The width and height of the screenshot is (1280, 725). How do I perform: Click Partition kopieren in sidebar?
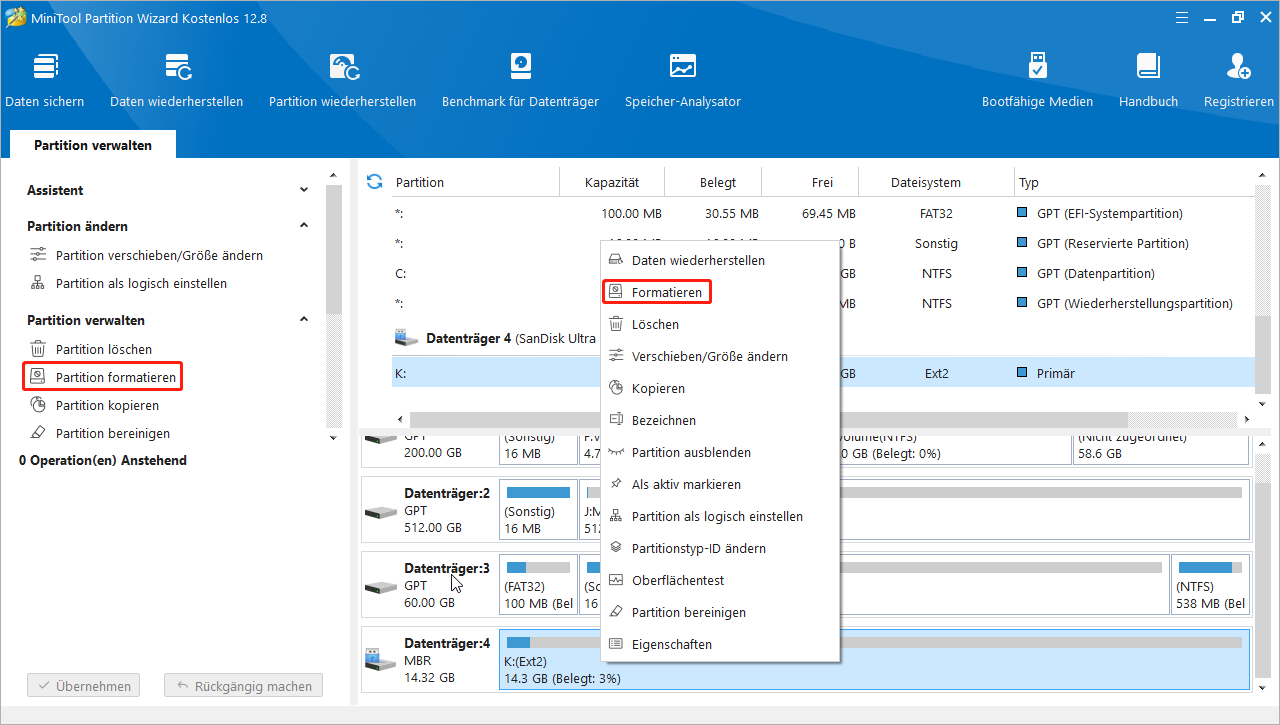94,405
